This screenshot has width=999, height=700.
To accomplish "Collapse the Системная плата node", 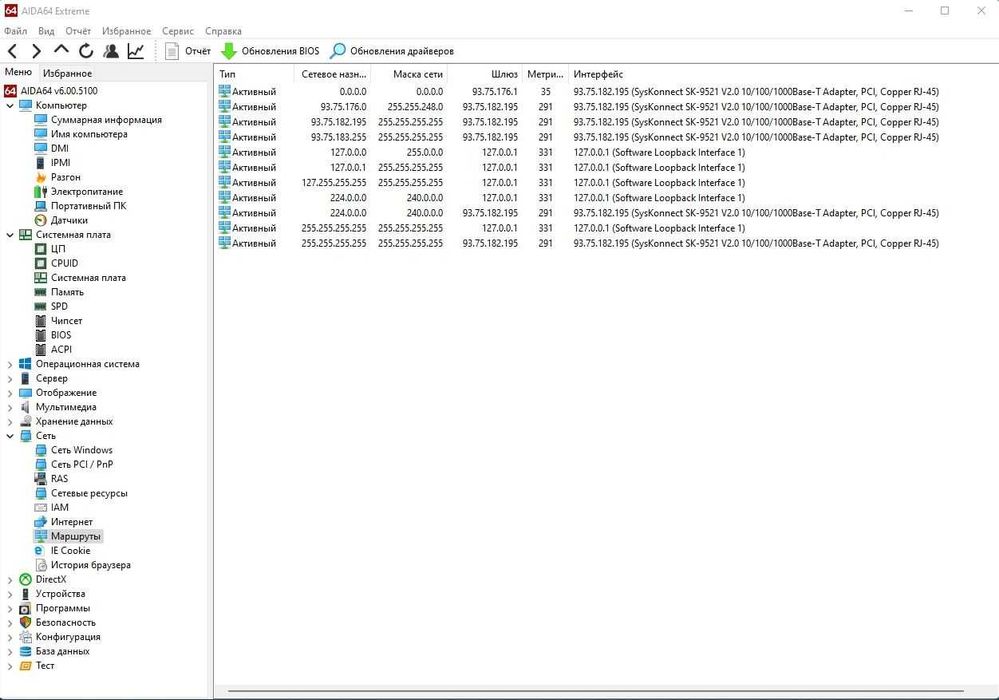I will click(10, 235).
